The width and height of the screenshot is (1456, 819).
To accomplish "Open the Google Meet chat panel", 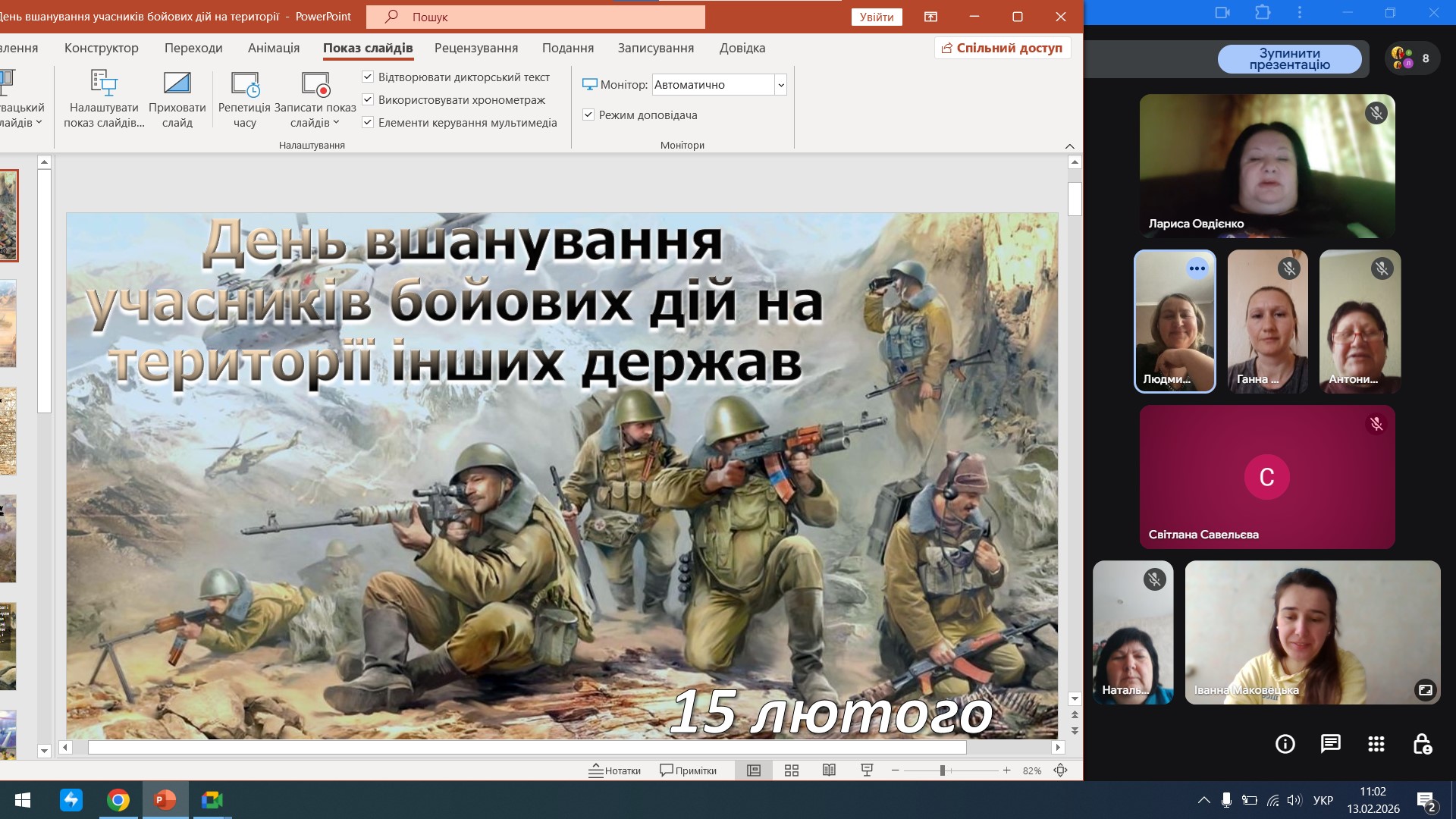I will click(1330, 744).
